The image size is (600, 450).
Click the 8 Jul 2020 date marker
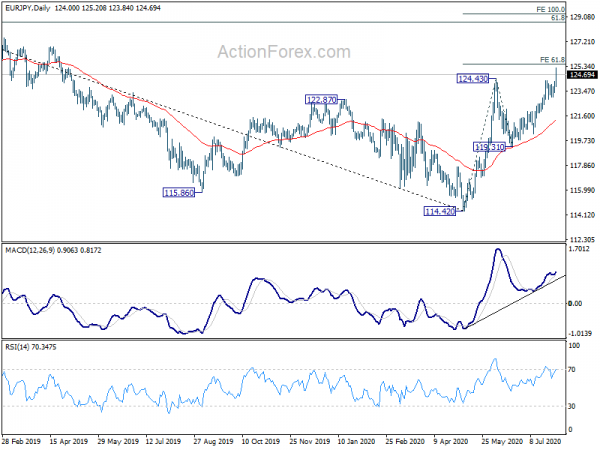[x=546, y=441]
